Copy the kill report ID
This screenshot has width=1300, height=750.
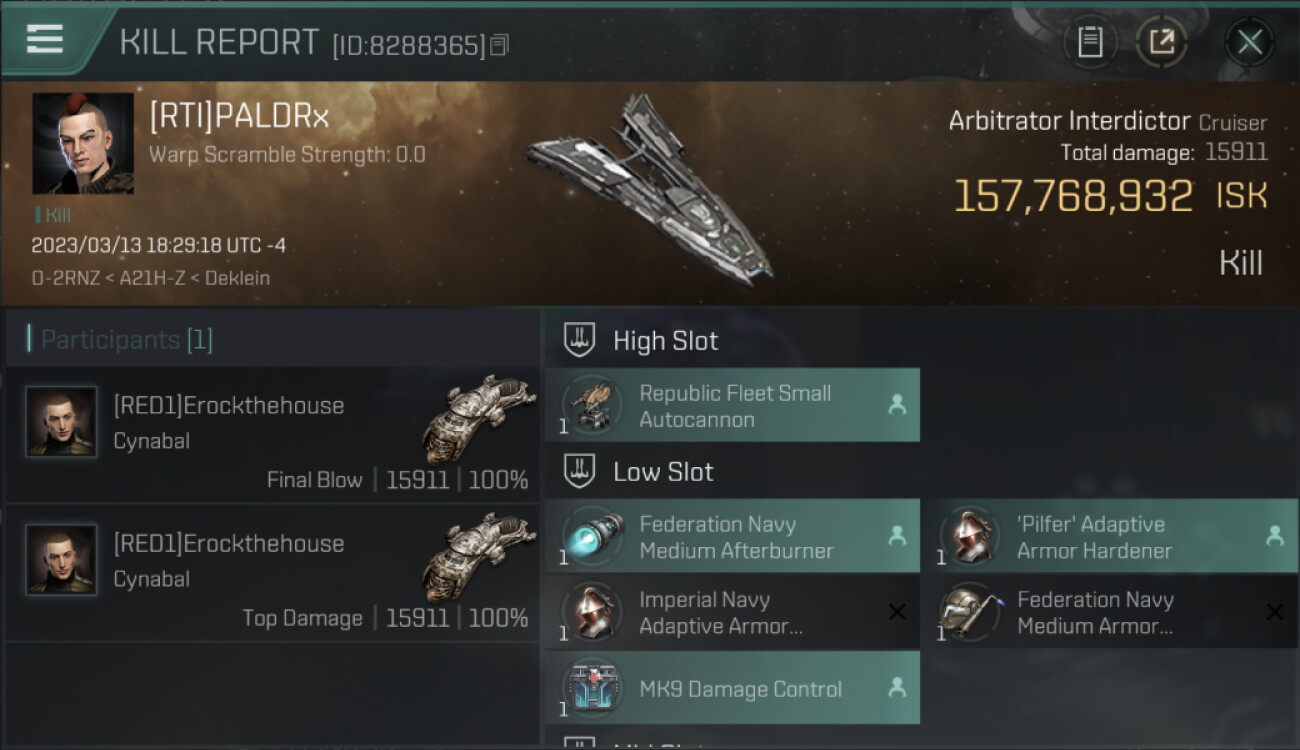(x=500, y=45)
